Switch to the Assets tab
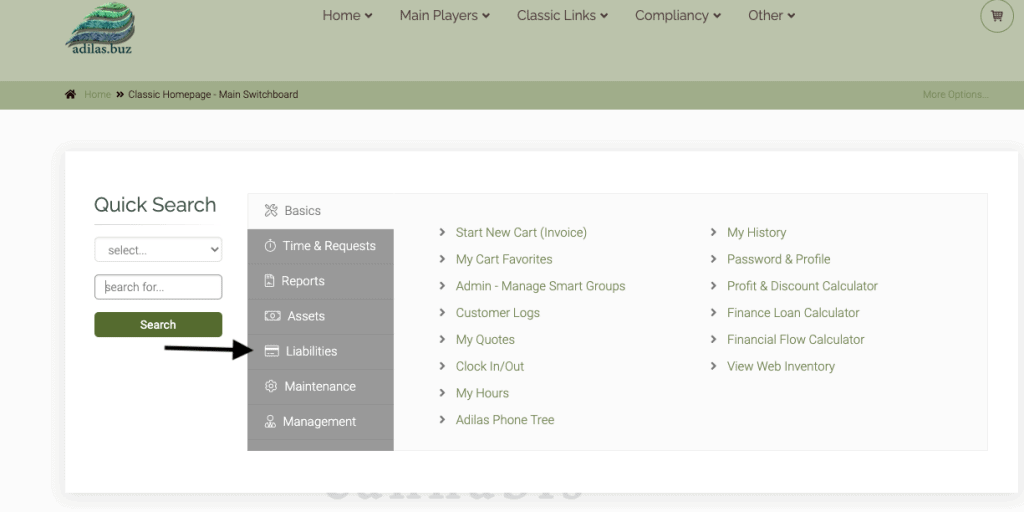 tap(321, 317)
